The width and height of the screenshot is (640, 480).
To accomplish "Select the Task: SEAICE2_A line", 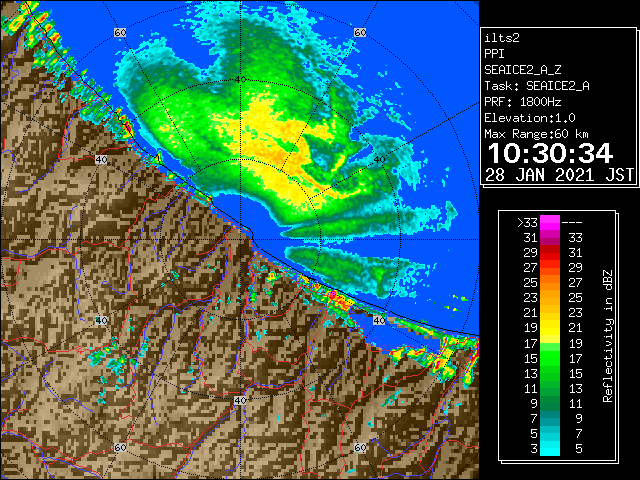I will click(x=537, y=86).
